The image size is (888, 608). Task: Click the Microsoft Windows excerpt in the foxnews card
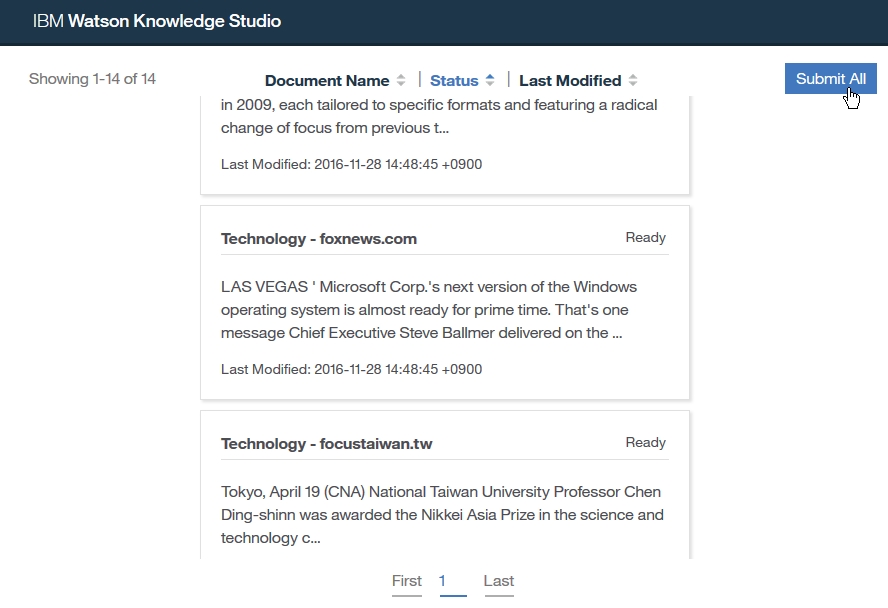tap(429, 310)
